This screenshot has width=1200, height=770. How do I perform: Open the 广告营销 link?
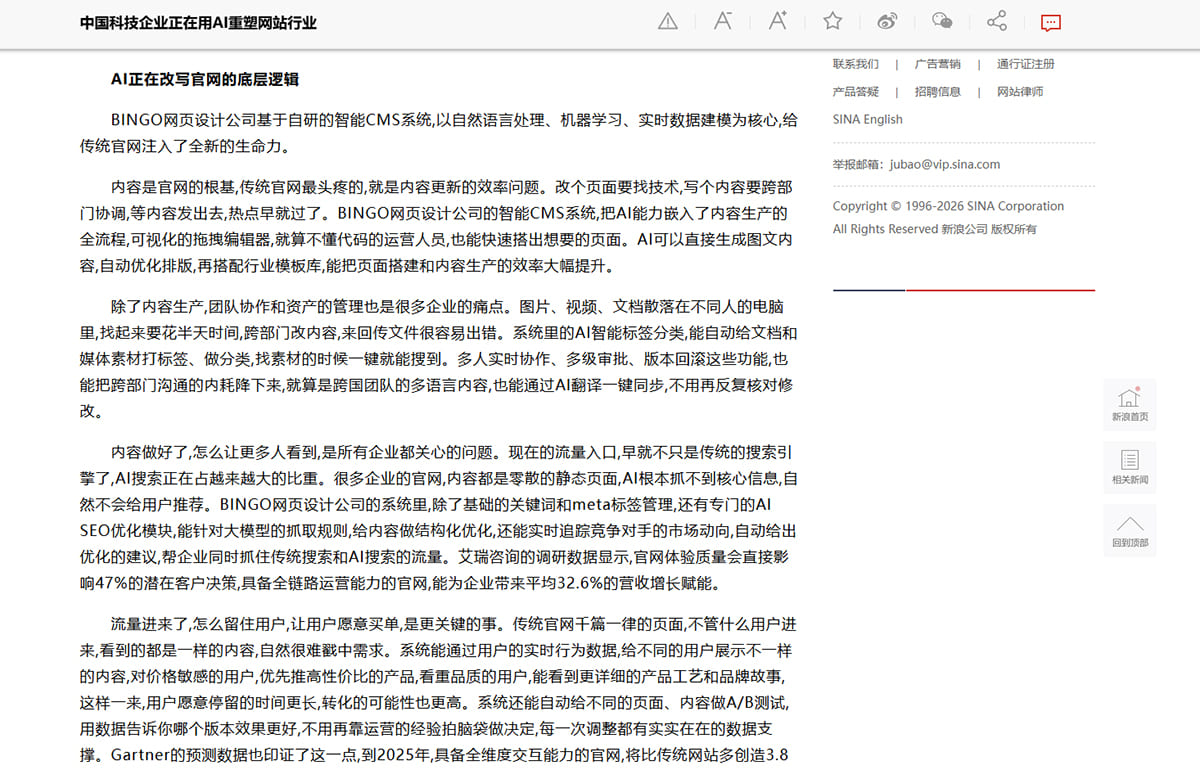938,64
